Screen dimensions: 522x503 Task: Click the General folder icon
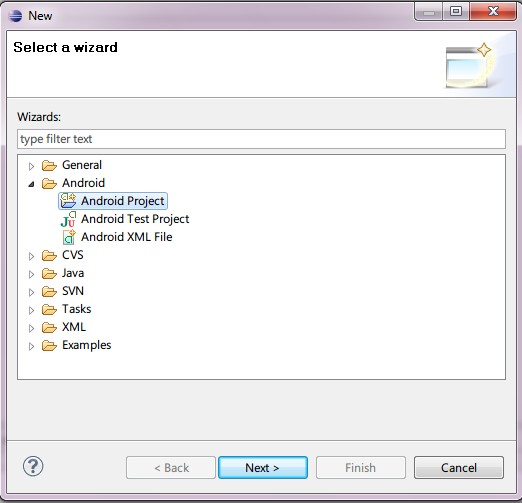click(x=49, y=165)
